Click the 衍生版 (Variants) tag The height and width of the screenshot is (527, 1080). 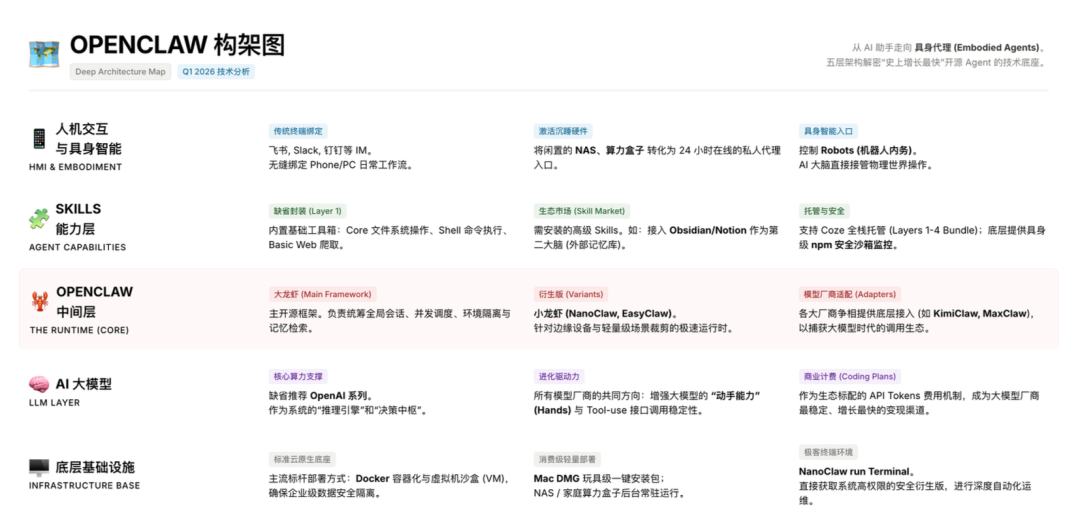[x=573, y=294]
